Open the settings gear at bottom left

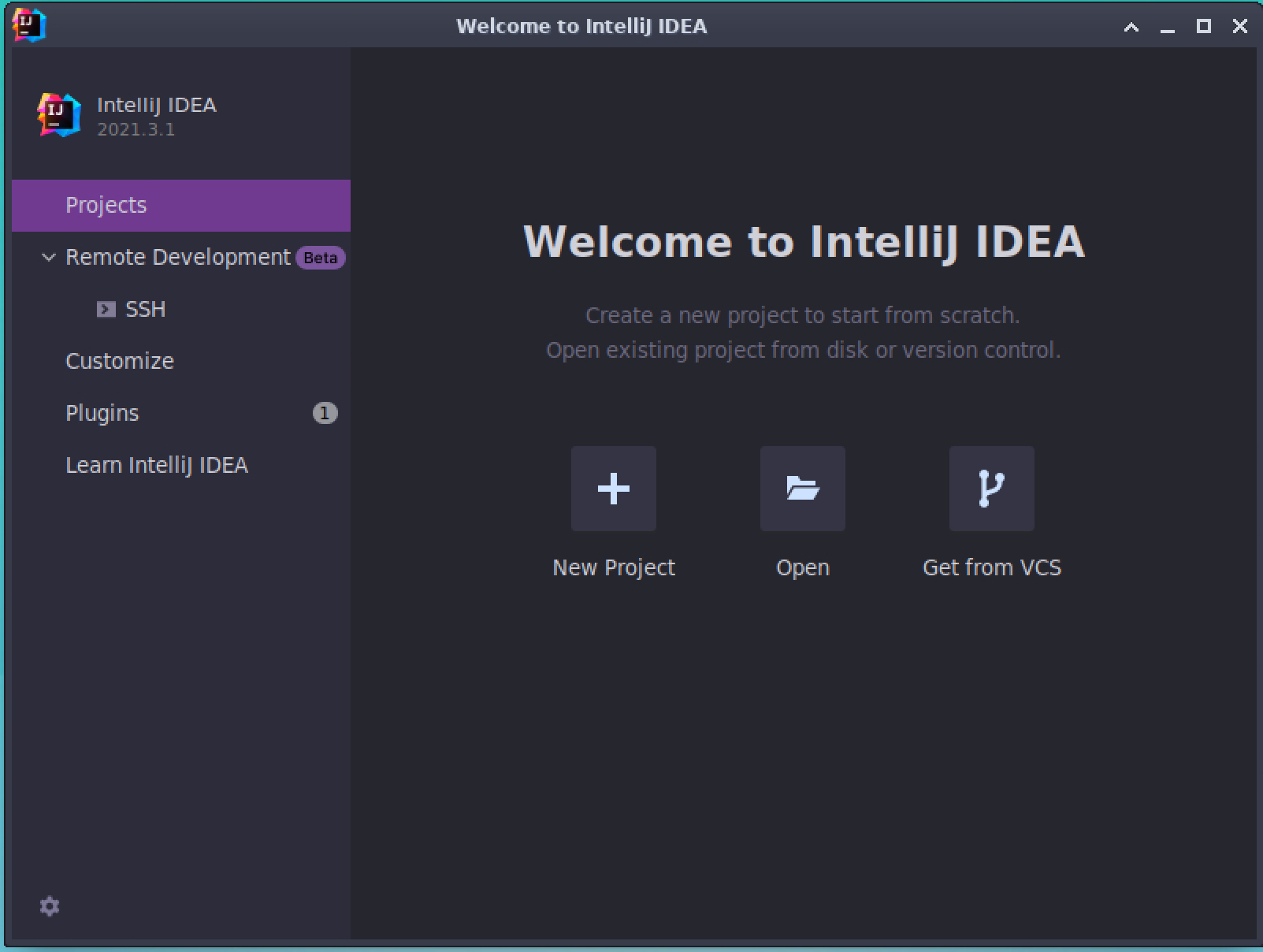click(50, 906)
